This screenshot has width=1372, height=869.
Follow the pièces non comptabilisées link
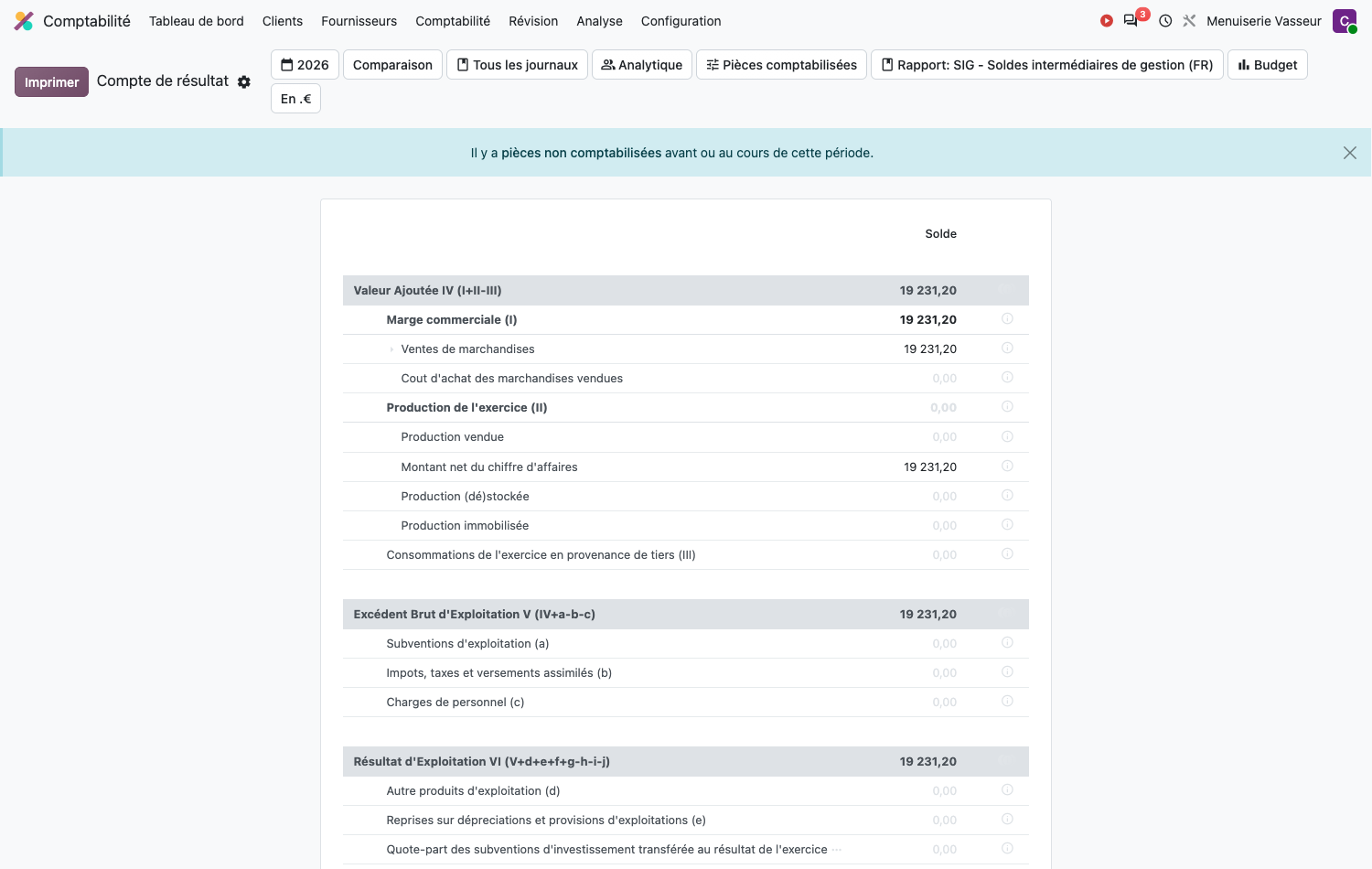click(x=581, y=153)
